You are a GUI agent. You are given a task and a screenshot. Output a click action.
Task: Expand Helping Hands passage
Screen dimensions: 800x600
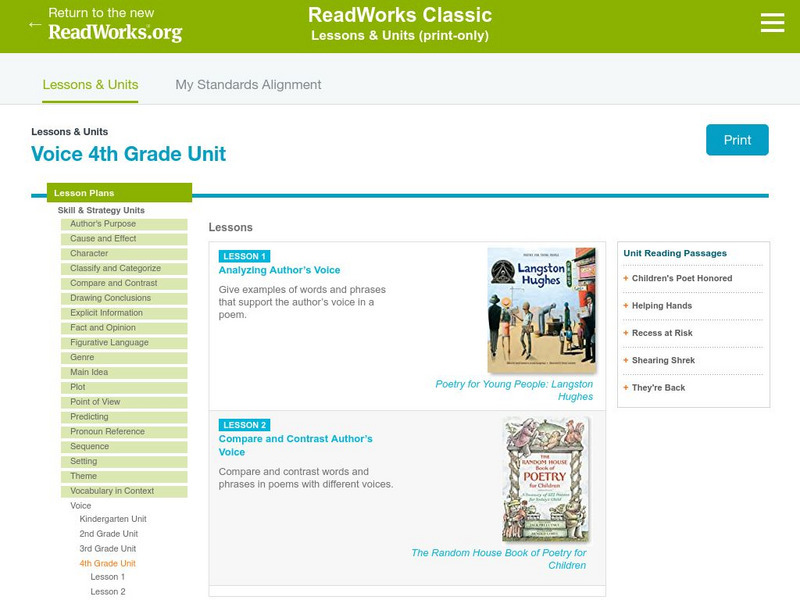(x=662, y=306)
